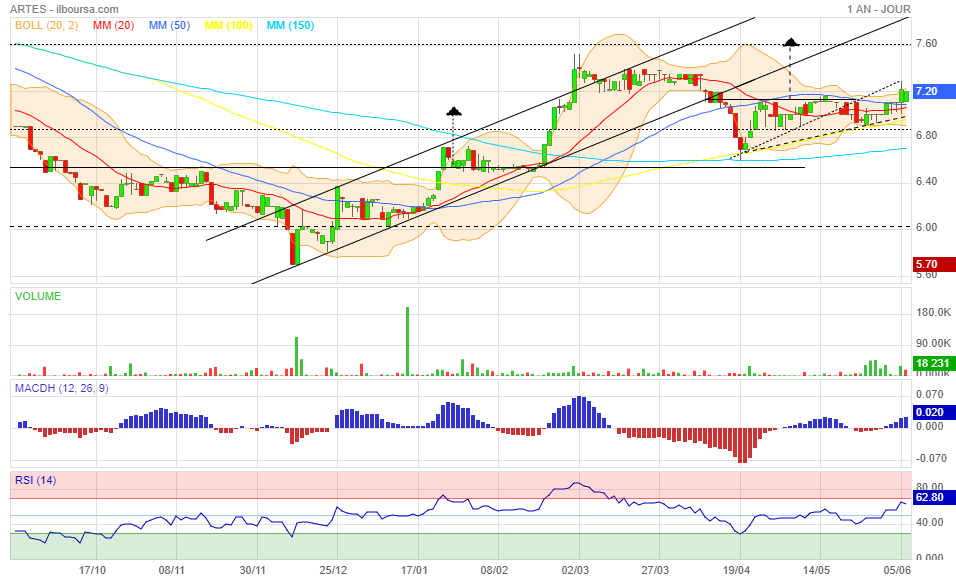Viewport: 956px width, 580px height.
Task: Click the 90.00K volume axis label
Action: [x=933, y=343]
